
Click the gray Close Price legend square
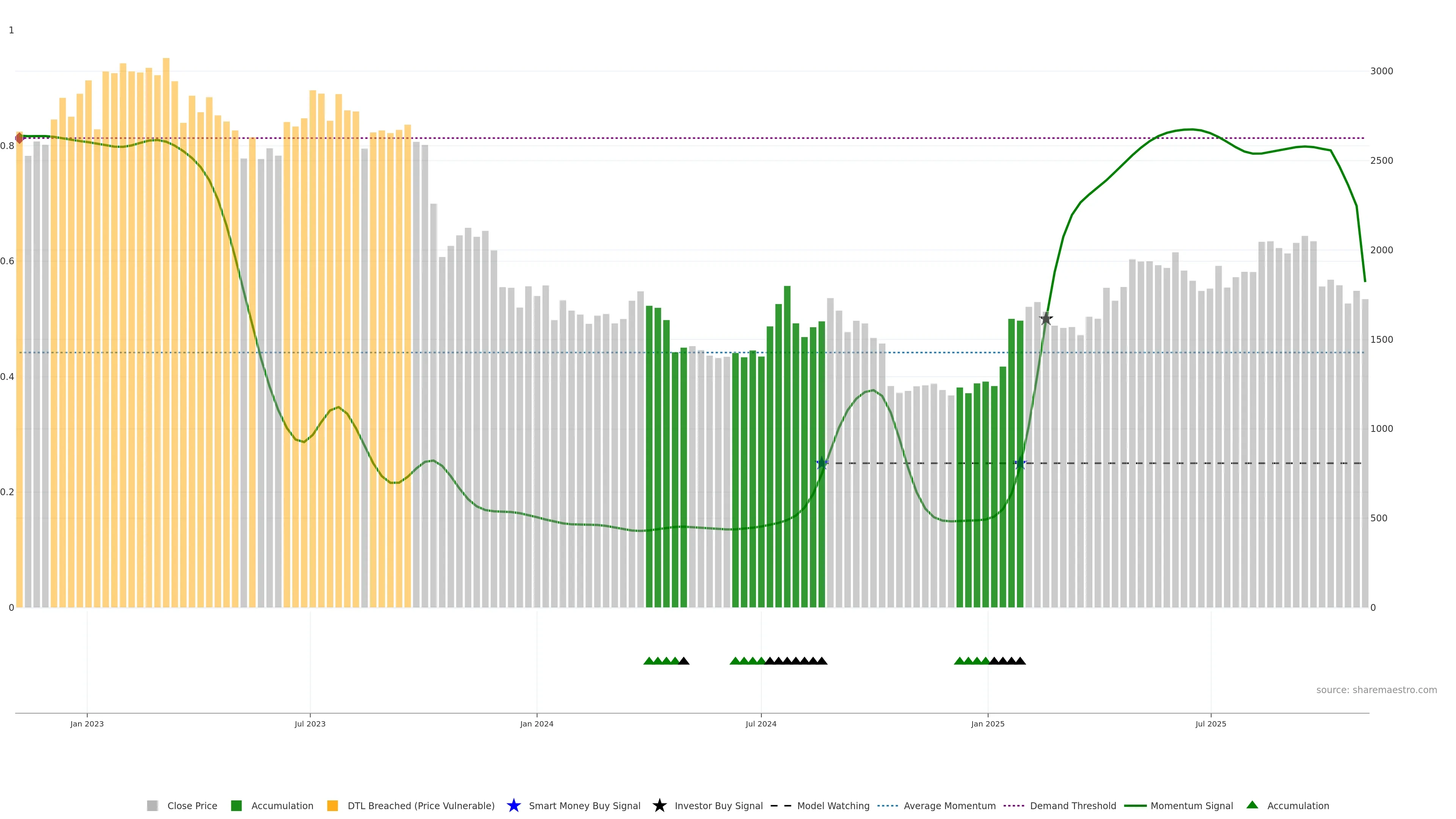[x=152, y=805]
